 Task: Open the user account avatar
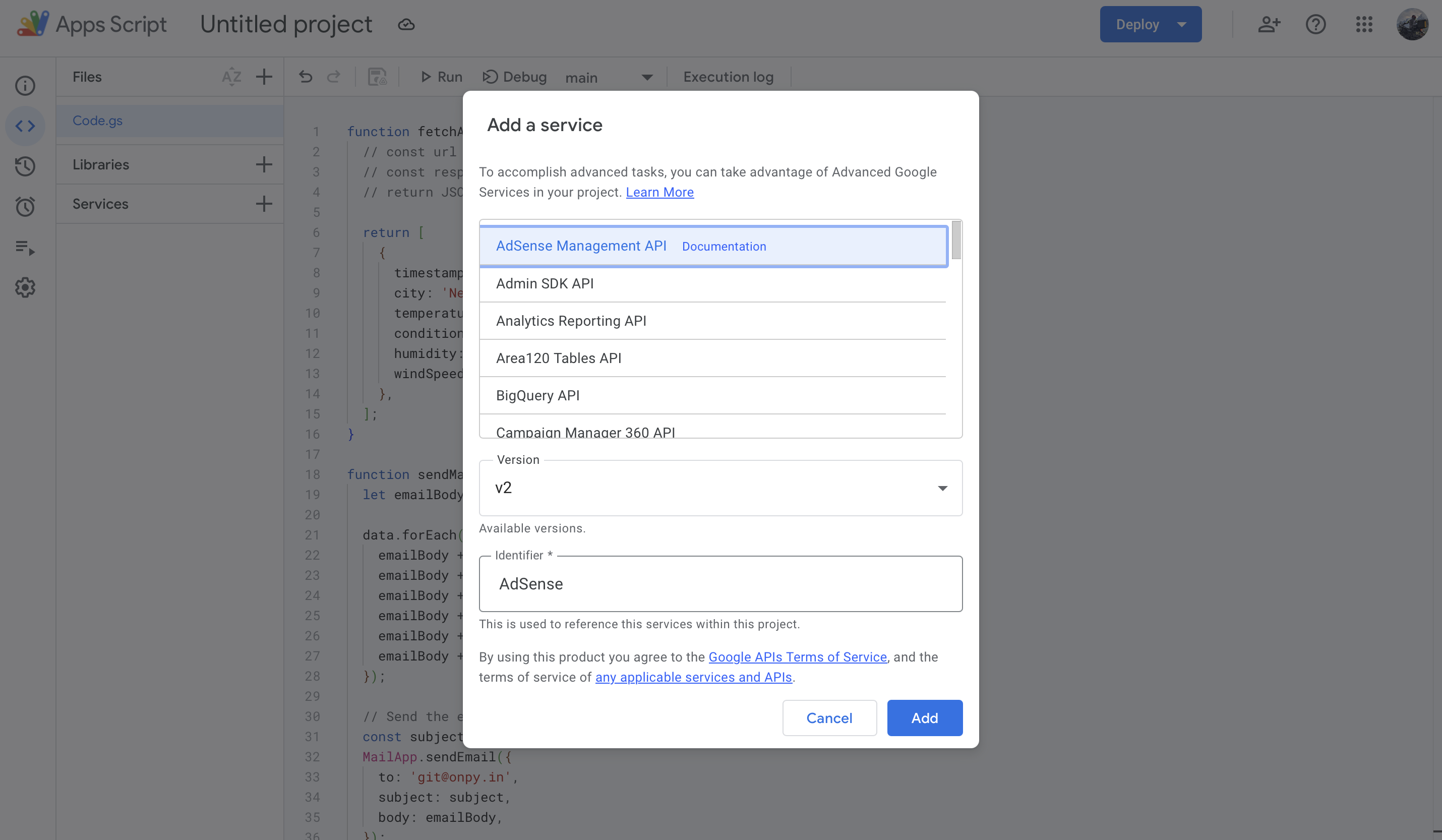[x=1412, y=24]
